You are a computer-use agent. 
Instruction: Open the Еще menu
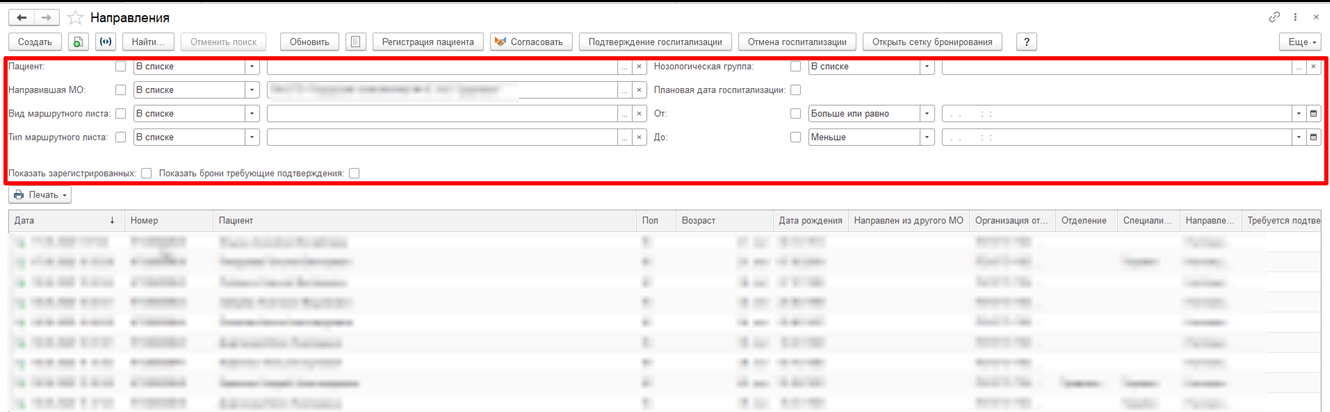click(1300, 42)
